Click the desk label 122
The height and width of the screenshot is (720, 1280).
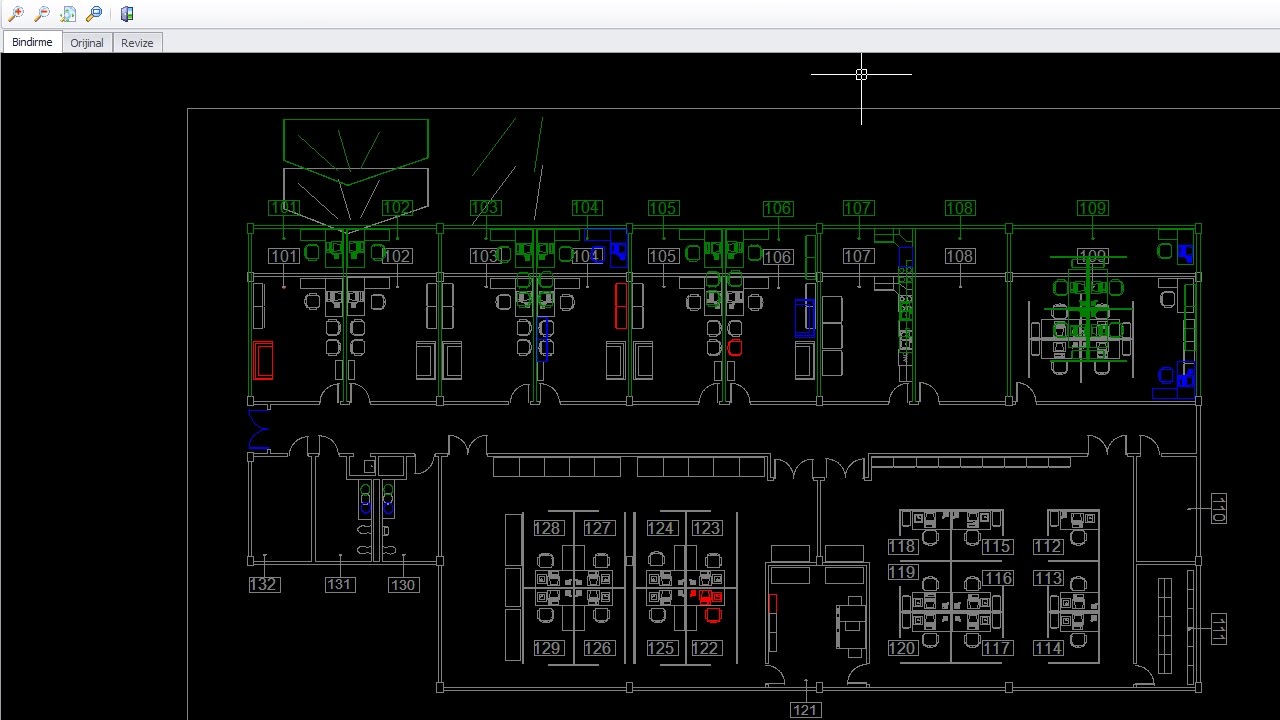pyautogui.click(x=705, y=648)
